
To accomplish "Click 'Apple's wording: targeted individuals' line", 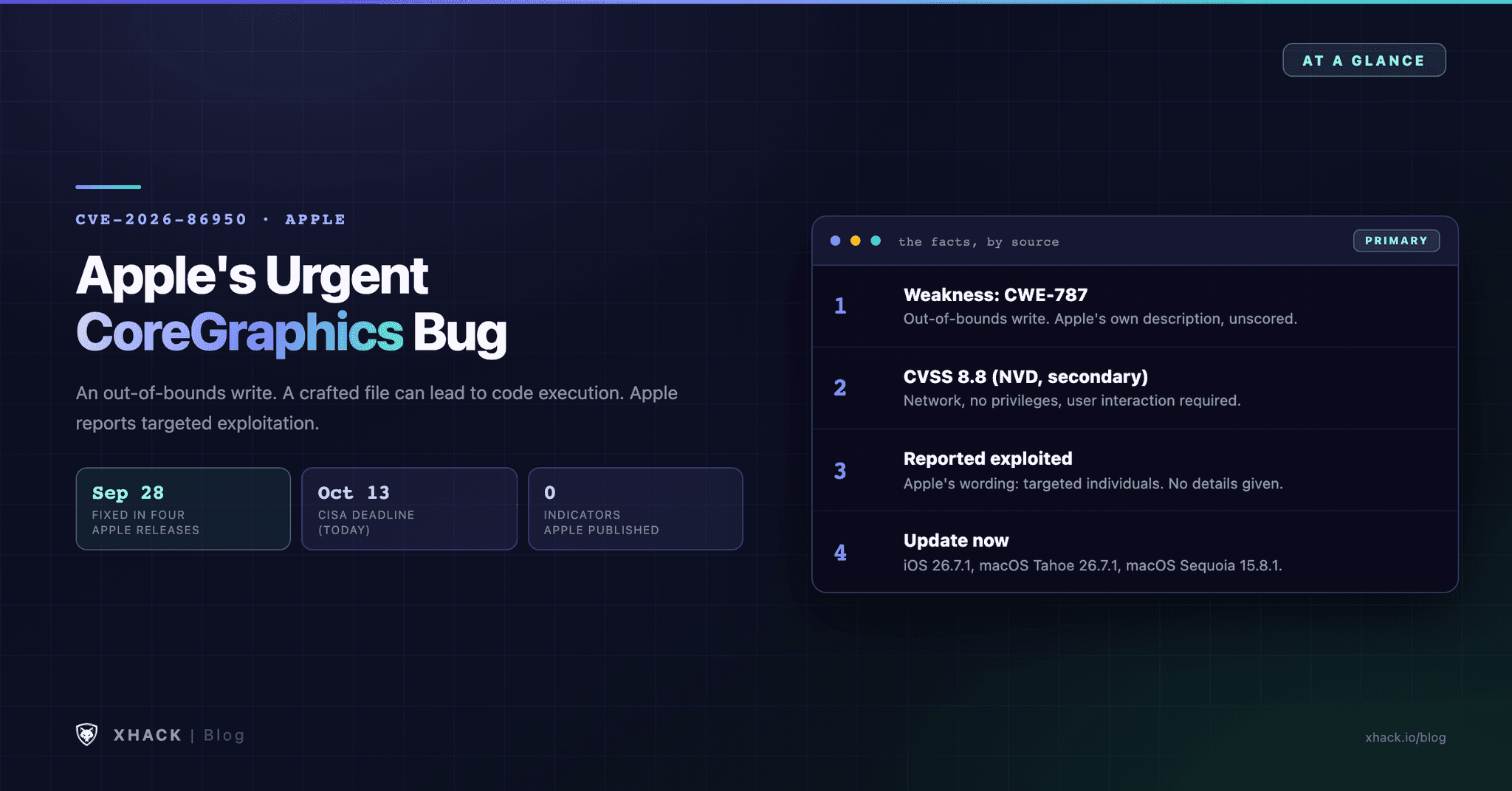I will coord(1093,483).
